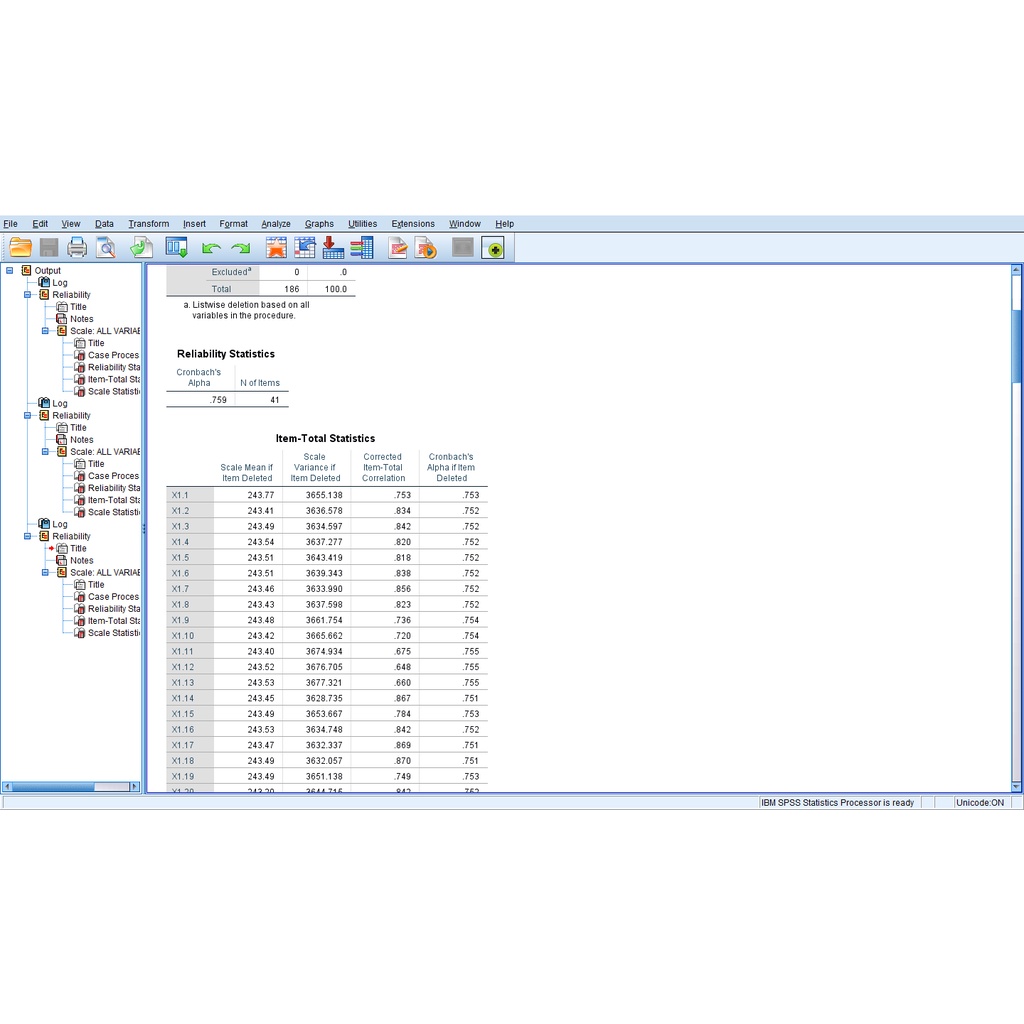Viewport: 1024px width, 1024px height.
Task: Select the Title item marked with red arrow
Action: tap(78, 549)
